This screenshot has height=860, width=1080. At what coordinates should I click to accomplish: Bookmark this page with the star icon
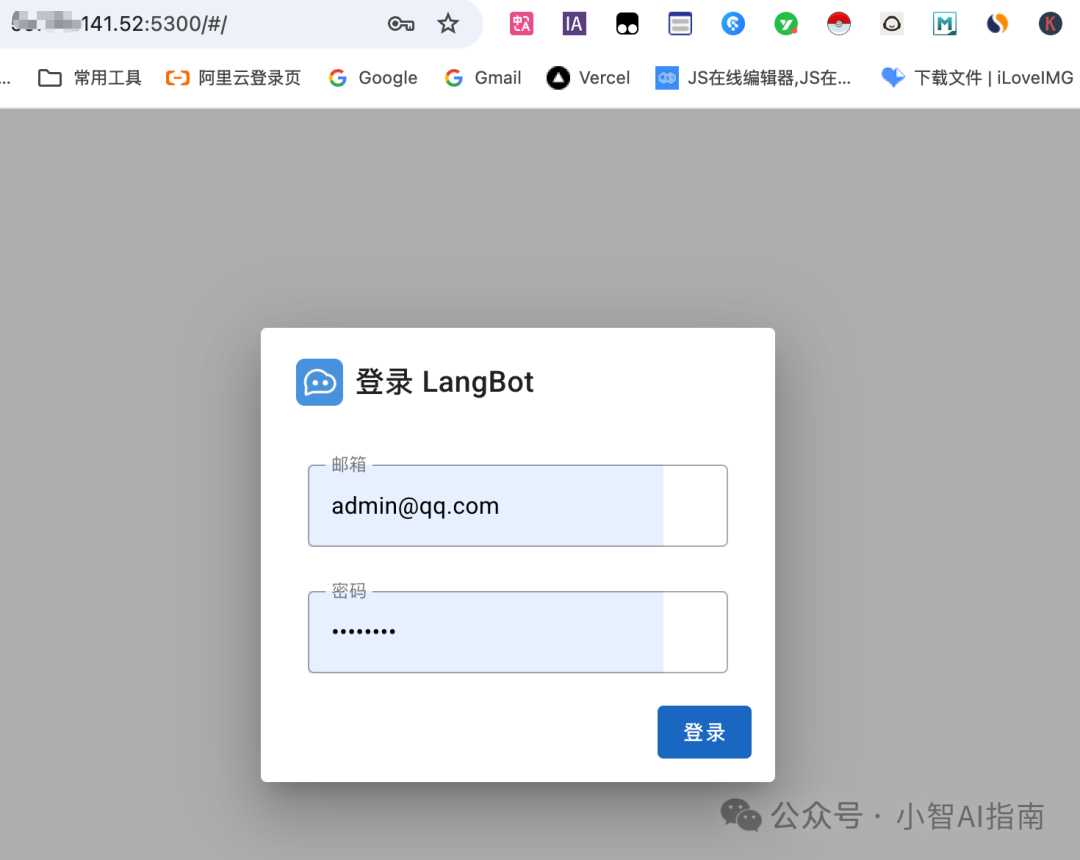coord(448,24)
